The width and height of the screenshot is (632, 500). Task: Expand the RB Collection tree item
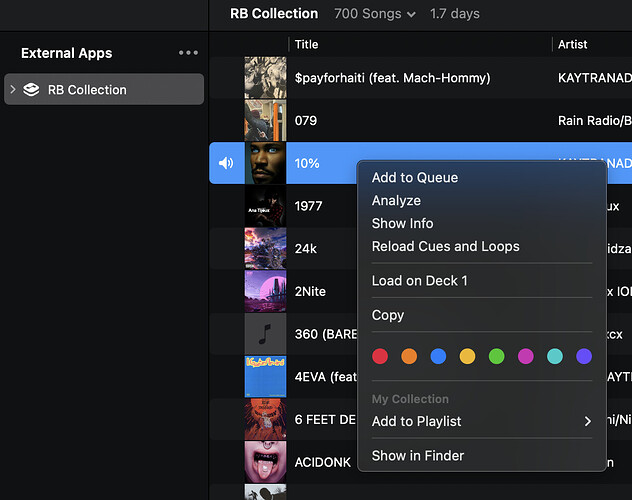pos(13,89)
